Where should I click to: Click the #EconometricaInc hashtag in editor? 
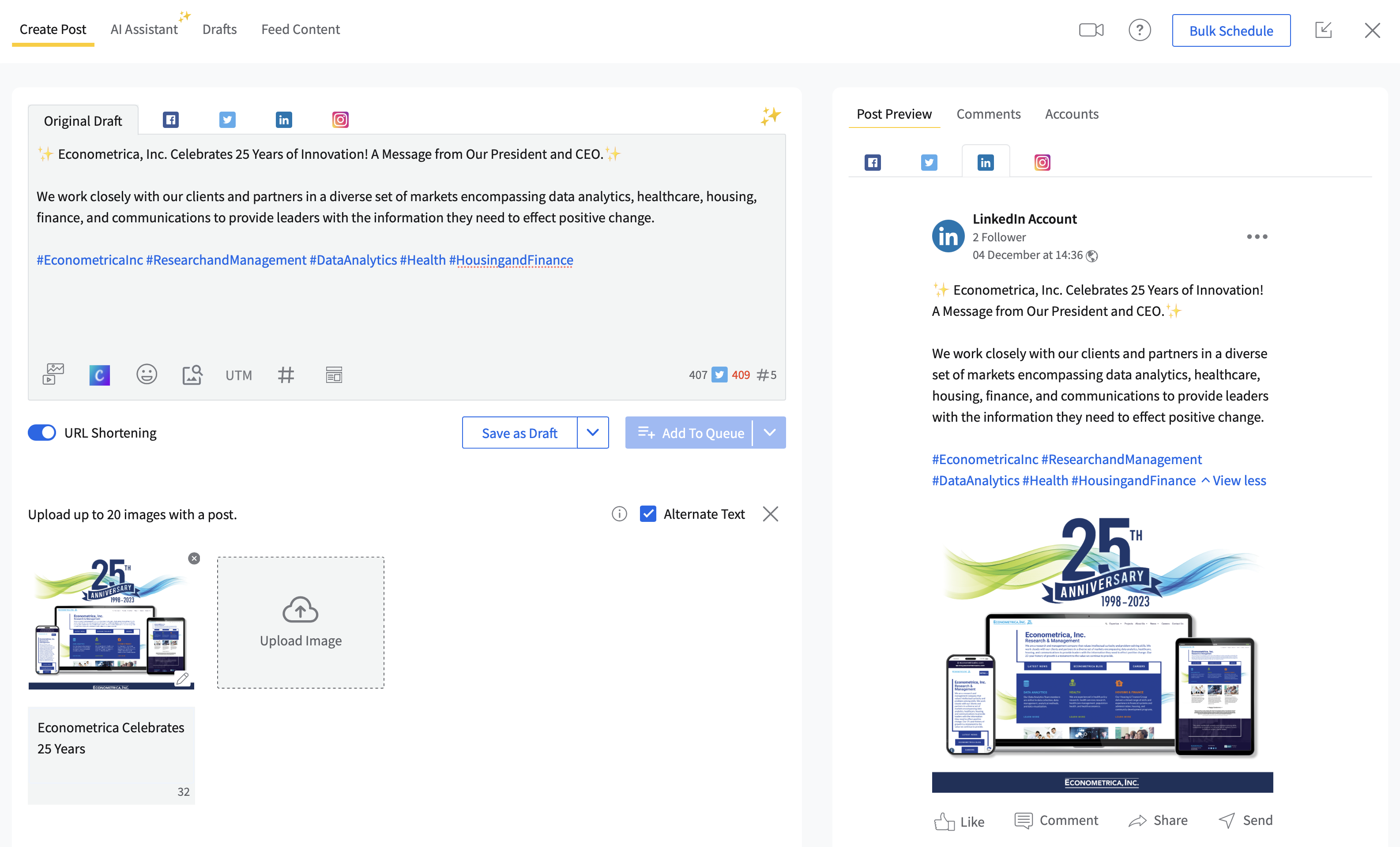click(x=90, y=259)
